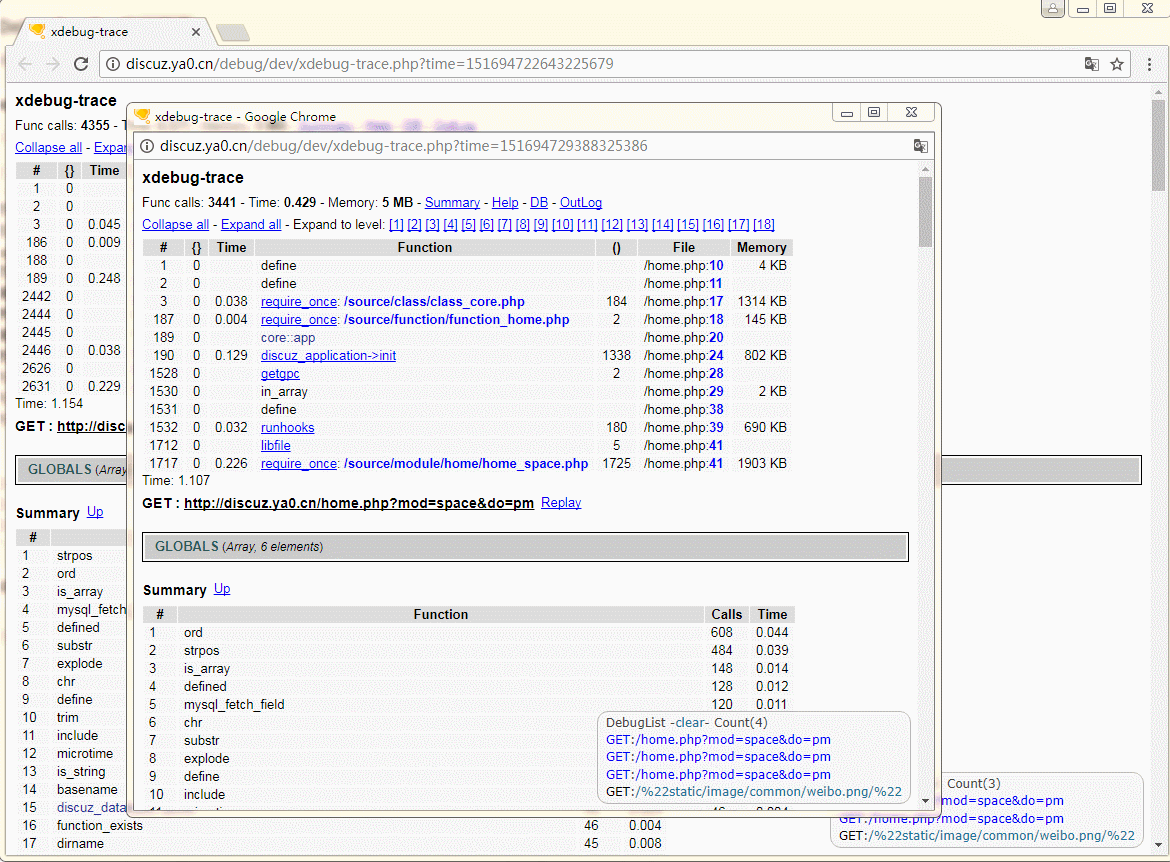1170x862 pixels.
Task: Click Up link beside popup Summary
Action: click(x=222, y=589)
